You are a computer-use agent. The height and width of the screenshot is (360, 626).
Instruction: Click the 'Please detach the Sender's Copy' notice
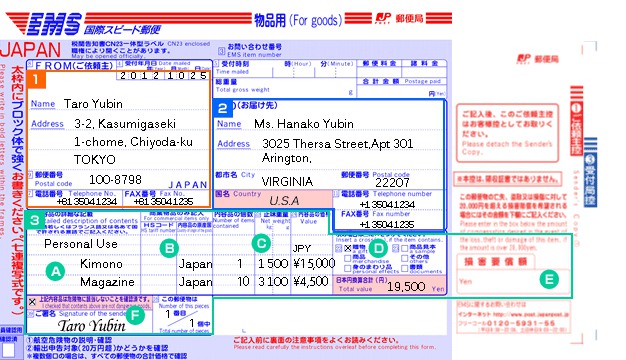(507, 148)
